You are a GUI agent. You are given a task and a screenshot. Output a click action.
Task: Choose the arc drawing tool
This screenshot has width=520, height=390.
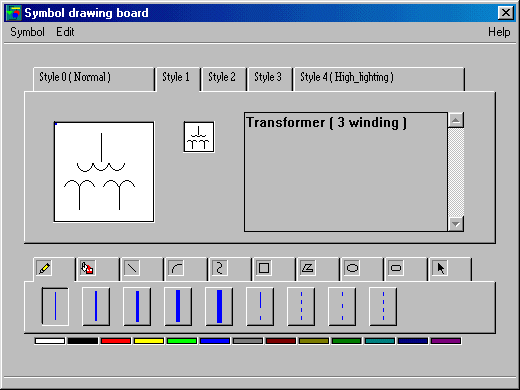pyautogui.click(x=176, y=268)
